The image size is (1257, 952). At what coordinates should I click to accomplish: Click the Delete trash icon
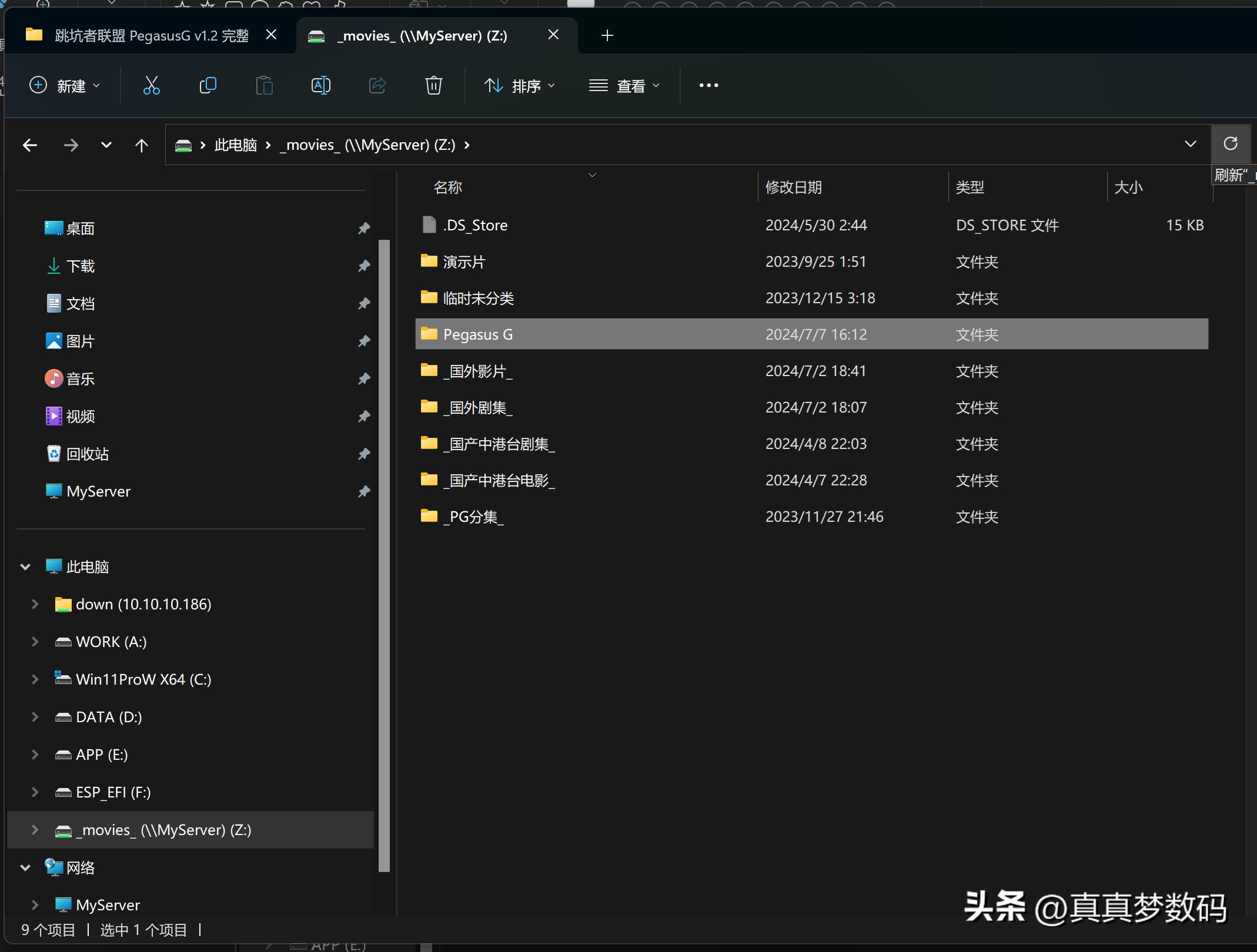[x=433, y=86]
